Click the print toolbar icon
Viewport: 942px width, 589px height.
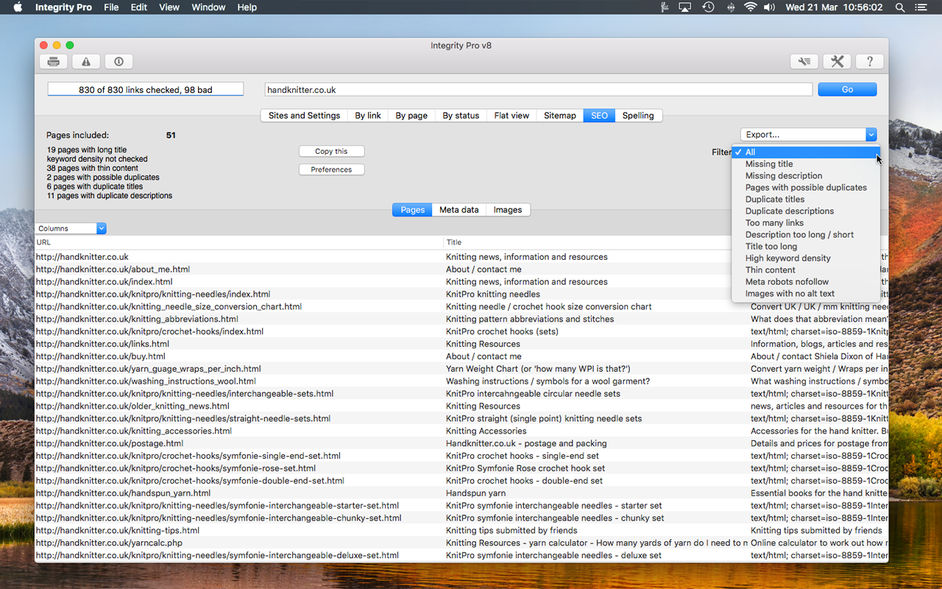pos(53,61)
